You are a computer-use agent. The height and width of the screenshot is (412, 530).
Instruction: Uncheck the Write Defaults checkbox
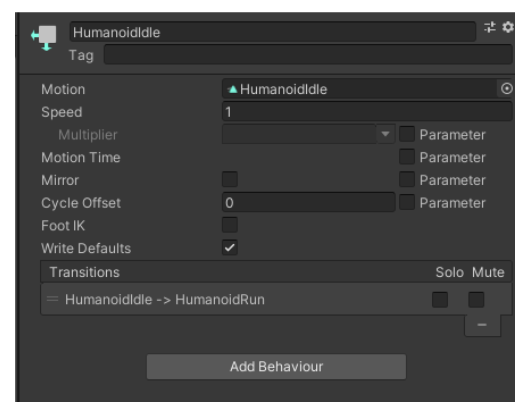[230, 248]
